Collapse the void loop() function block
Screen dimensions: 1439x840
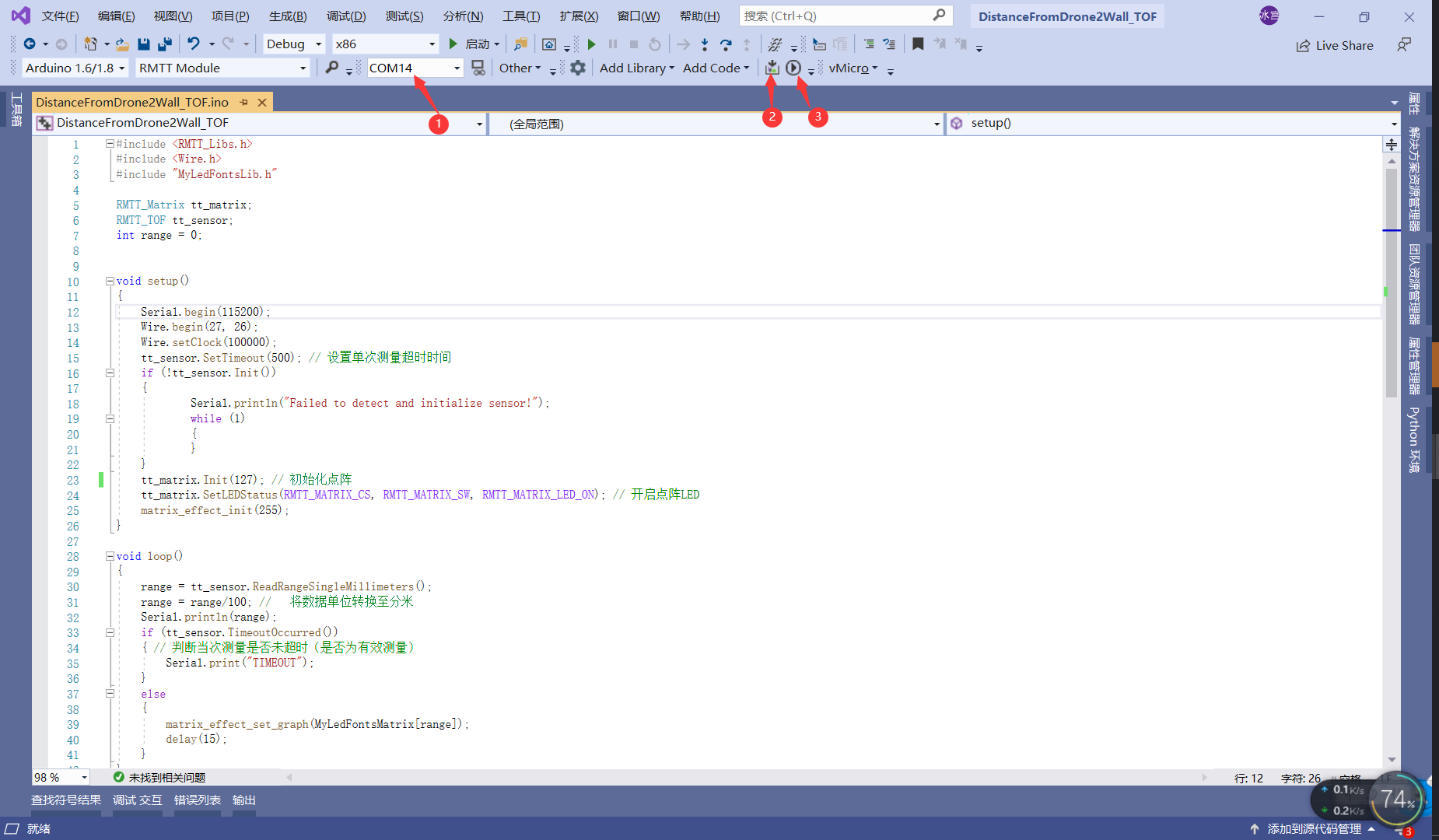(x=110, y=556)
